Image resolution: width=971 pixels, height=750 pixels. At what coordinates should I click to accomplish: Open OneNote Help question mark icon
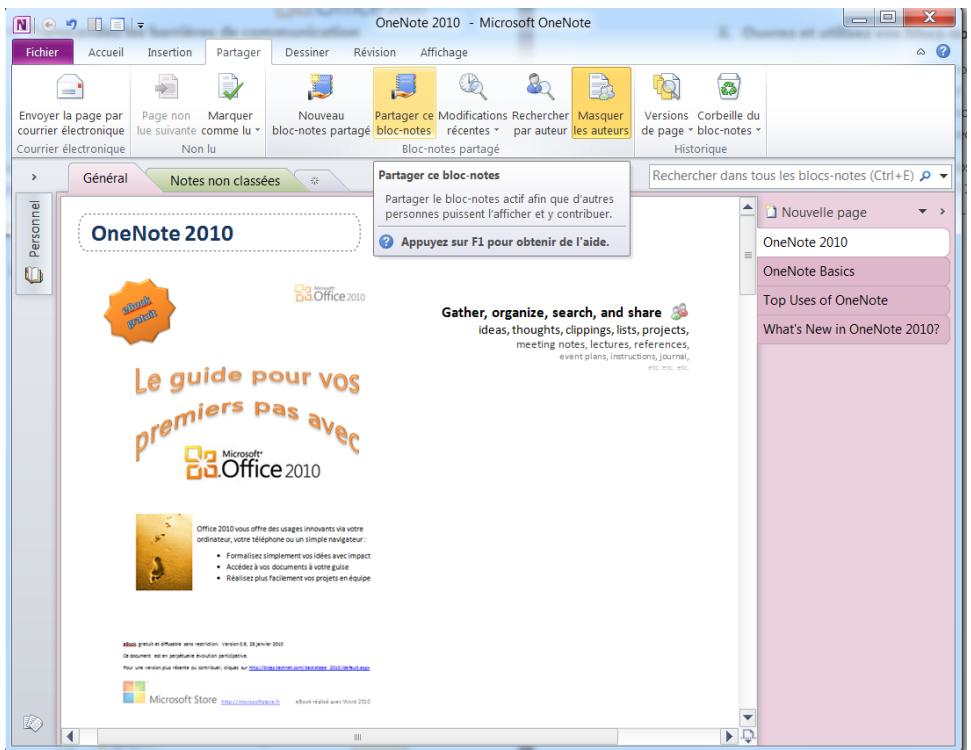943,51
